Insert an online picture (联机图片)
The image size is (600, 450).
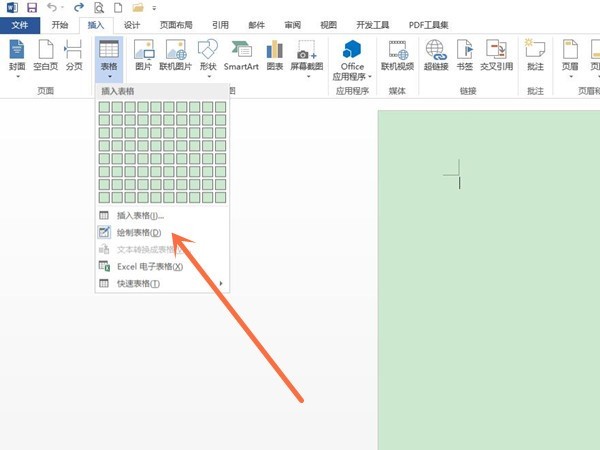tap(175, 55)
